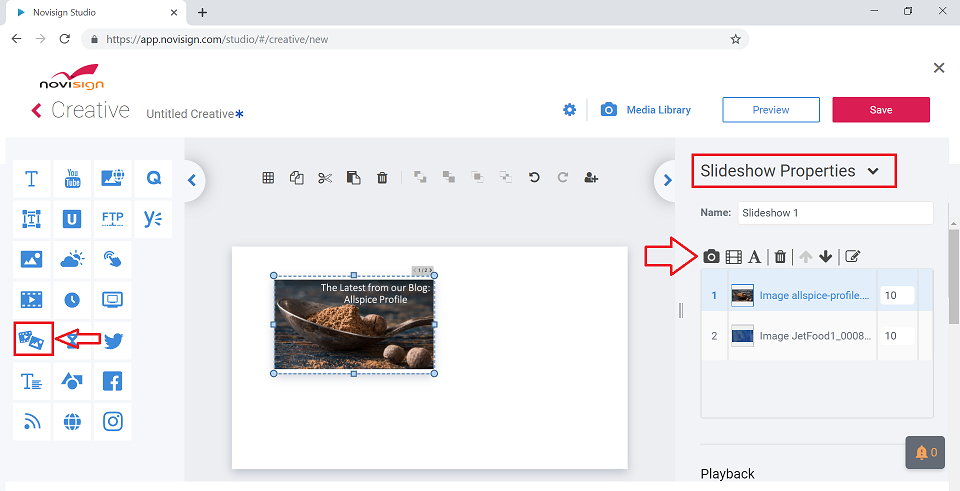
Task: Add image to slideshow with camera icon
Action: coord(711,257)
